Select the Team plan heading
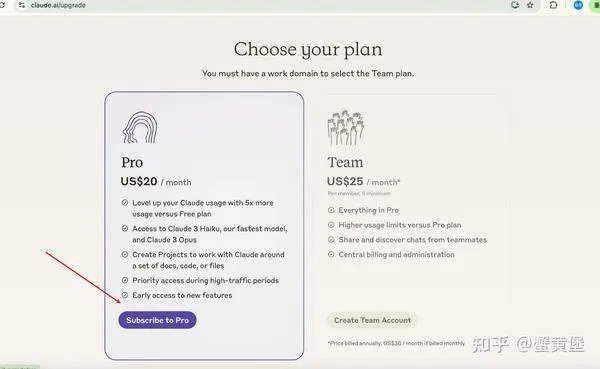This screenshot has width=600, height=369. tap(345, 162)
